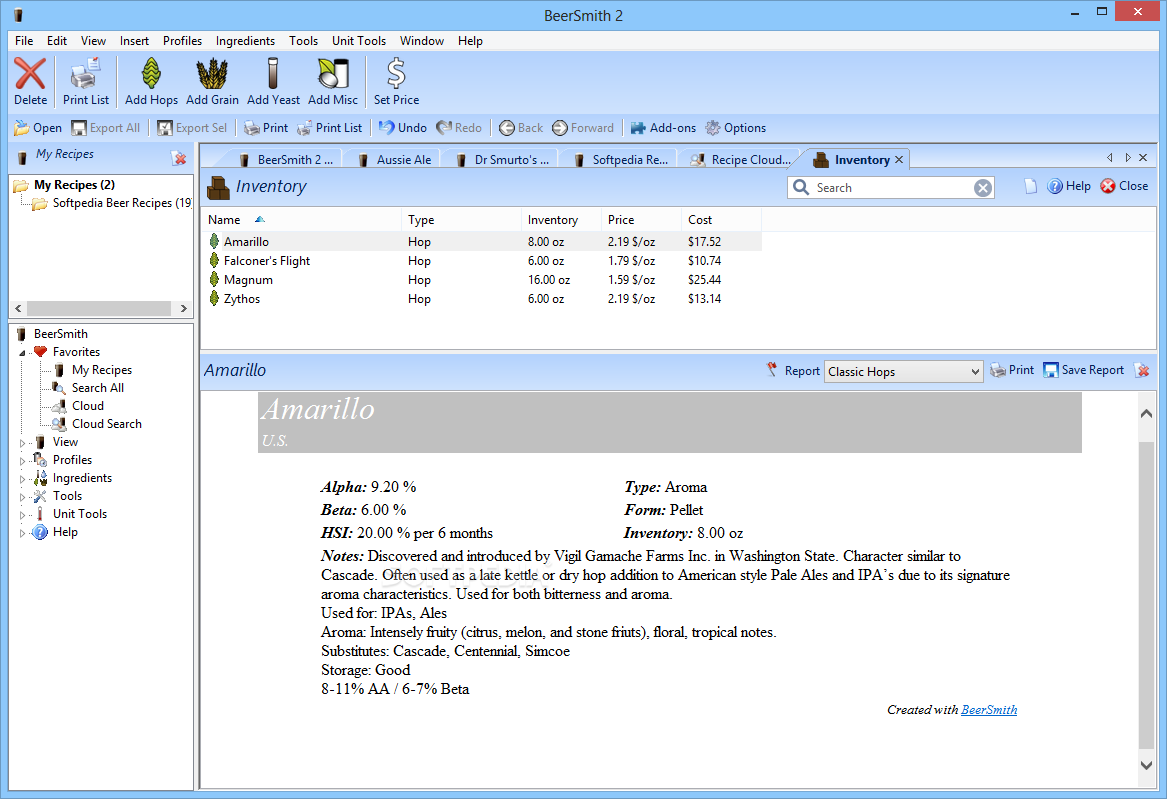Select My Recipes under Favorites
Image resolution: width=1167 pixels, height=799 pixels.
click(101, 370)
